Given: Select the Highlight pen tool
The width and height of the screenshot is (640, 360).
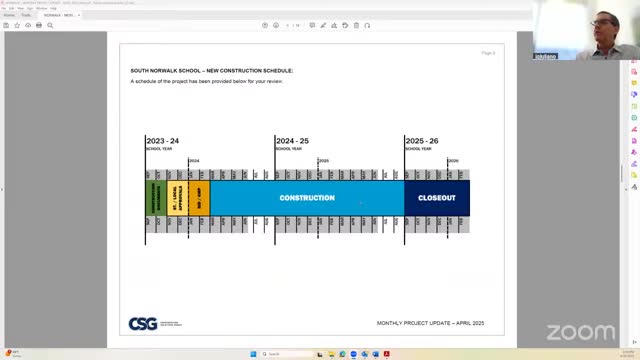Looking at the screenshot, I should [x=323, y=25].
